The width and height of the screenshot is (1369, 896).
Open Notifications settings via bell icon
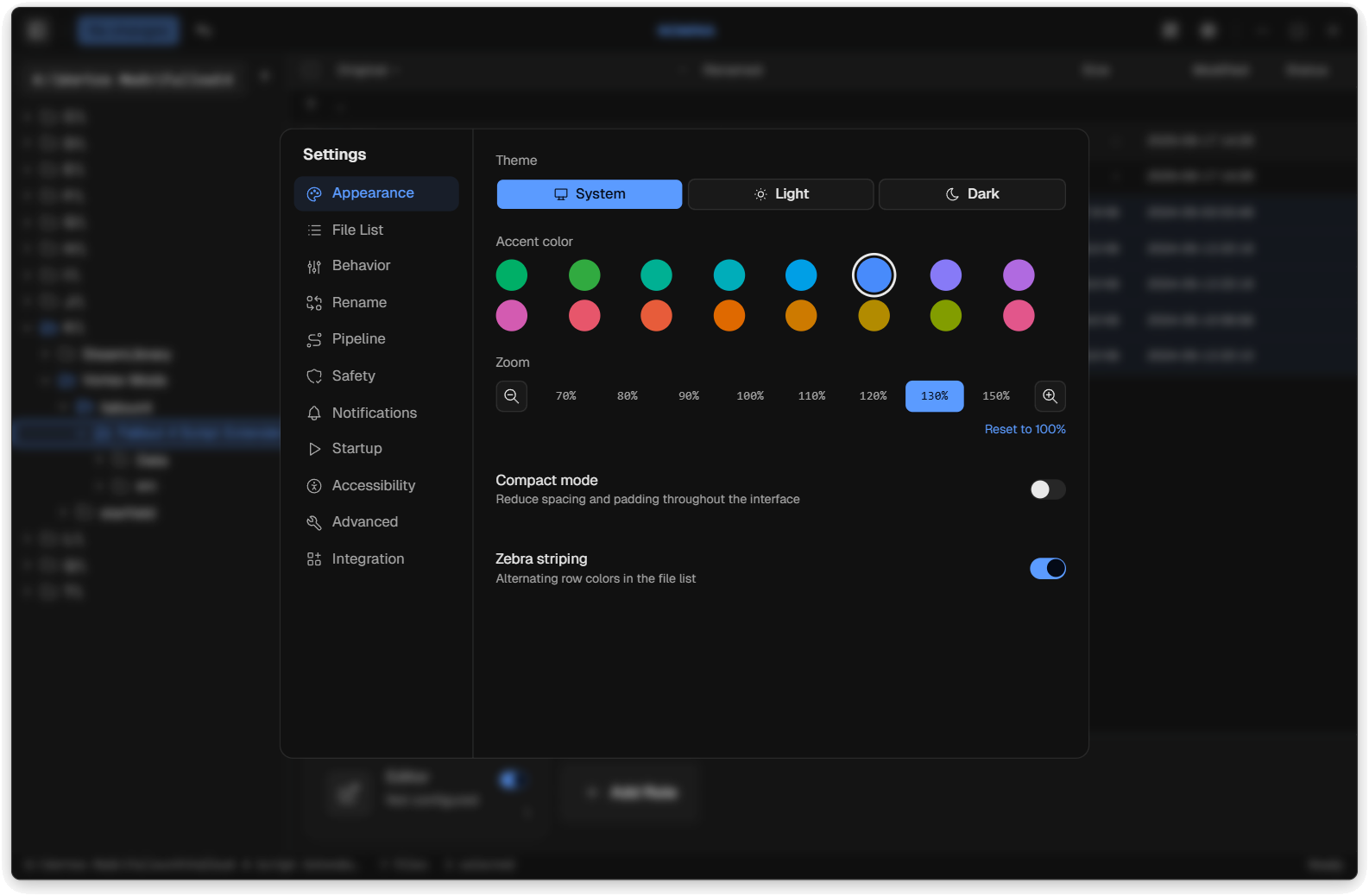tap(314, 413)
